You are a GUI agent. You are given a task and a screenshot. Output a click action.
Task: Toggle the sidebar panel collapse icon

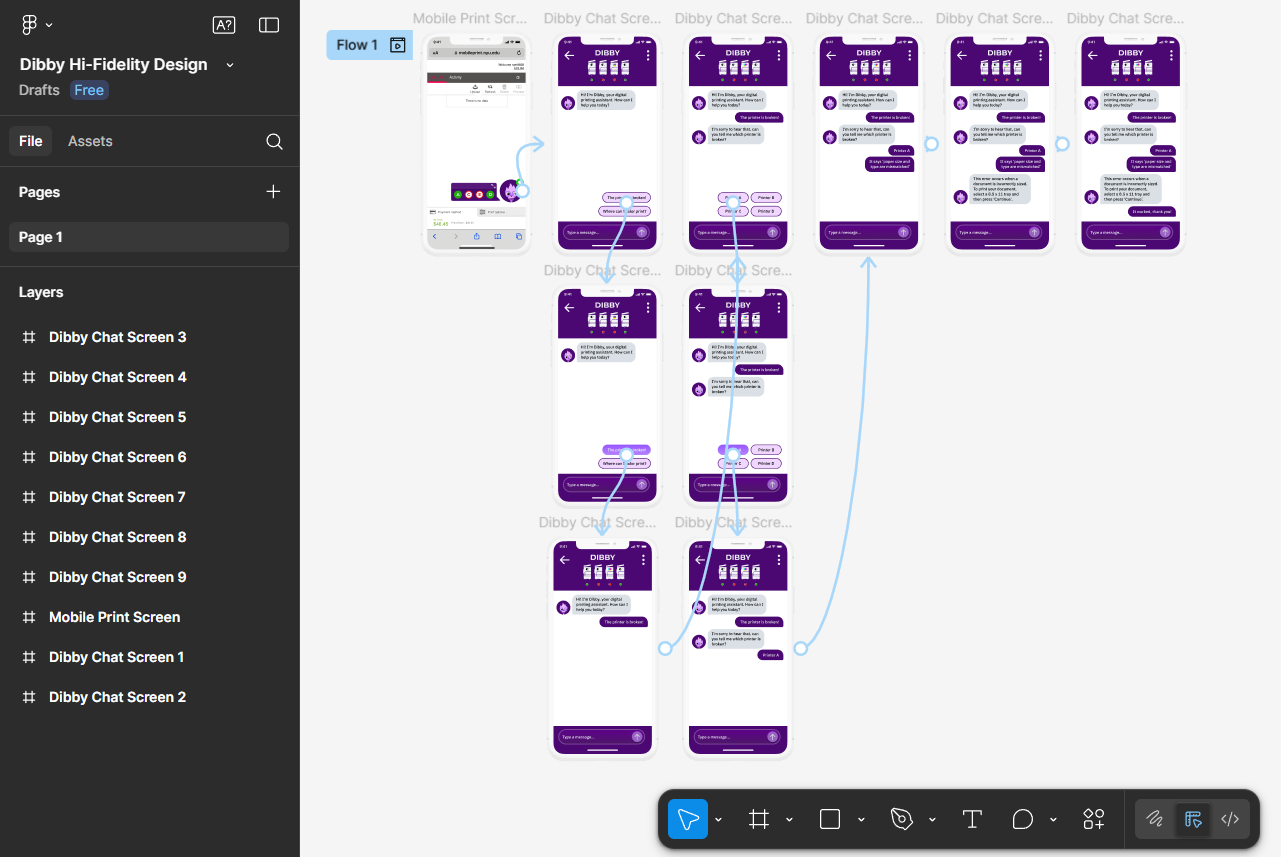point(269,25)
